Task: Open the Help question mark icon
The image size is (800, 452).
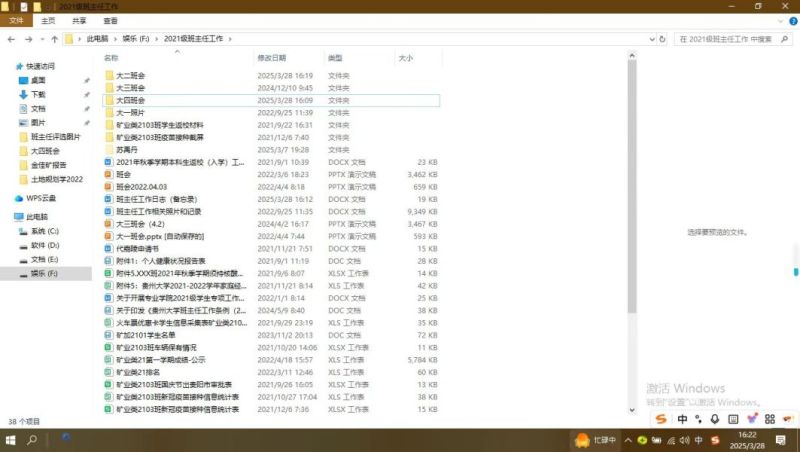Action: [793, 21]
